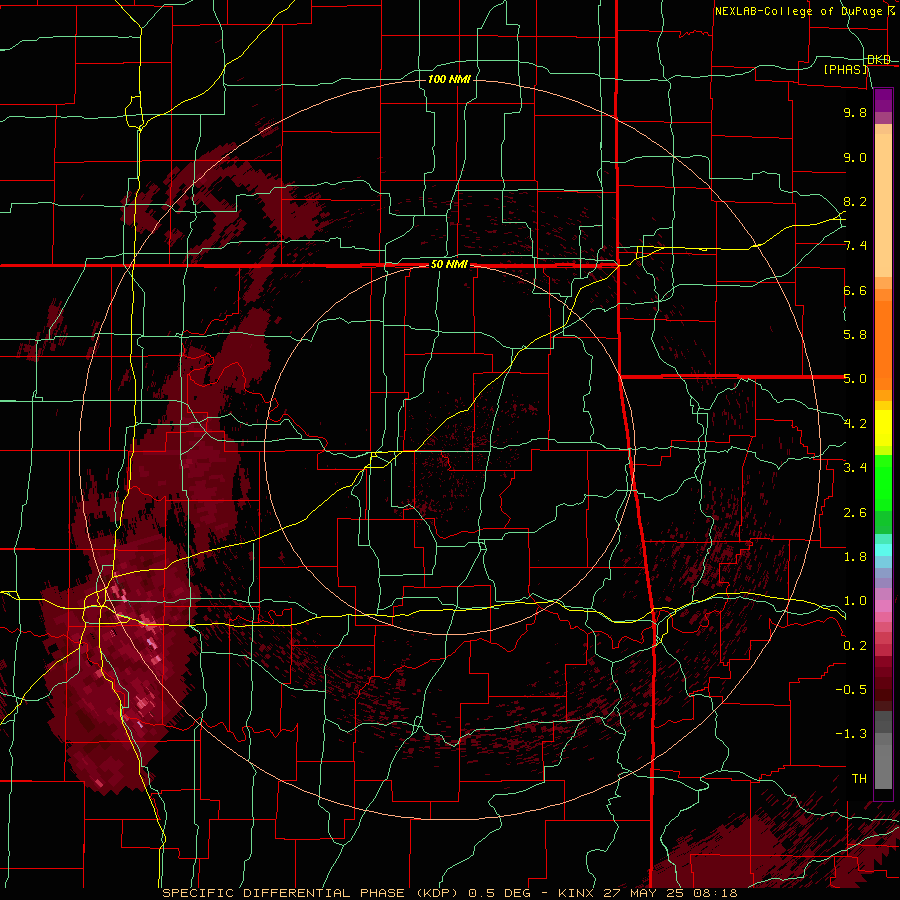Pick the yellow segment of the color bar

point(883,428)
